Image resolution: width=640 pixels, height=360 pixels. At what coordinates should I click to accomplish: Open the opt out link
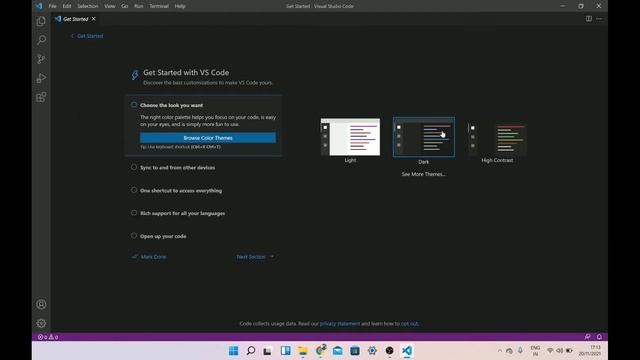point(409,324)
